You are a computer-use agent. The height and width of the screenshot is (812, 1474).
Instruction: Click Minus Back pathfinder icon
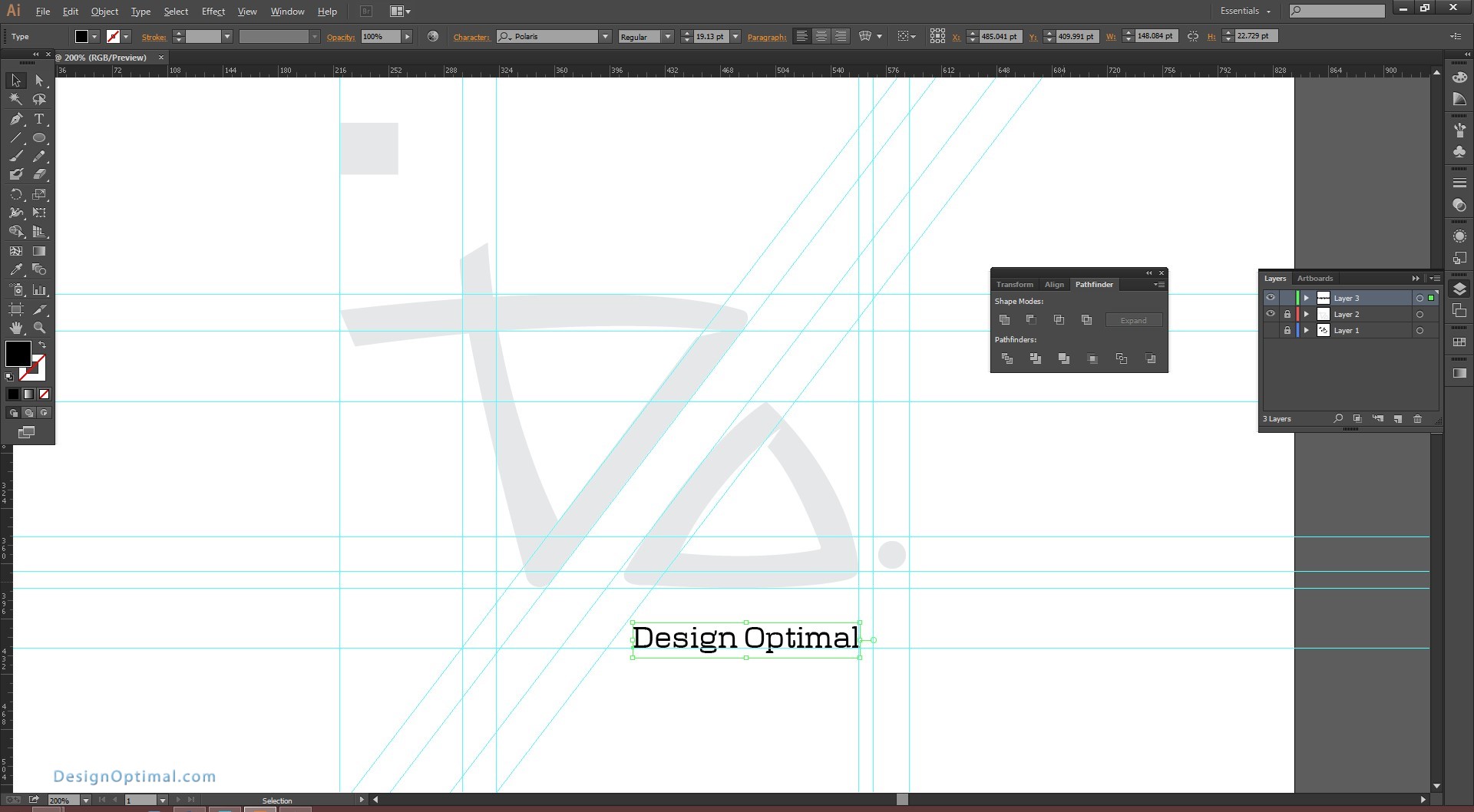(x=1150, y=358)
